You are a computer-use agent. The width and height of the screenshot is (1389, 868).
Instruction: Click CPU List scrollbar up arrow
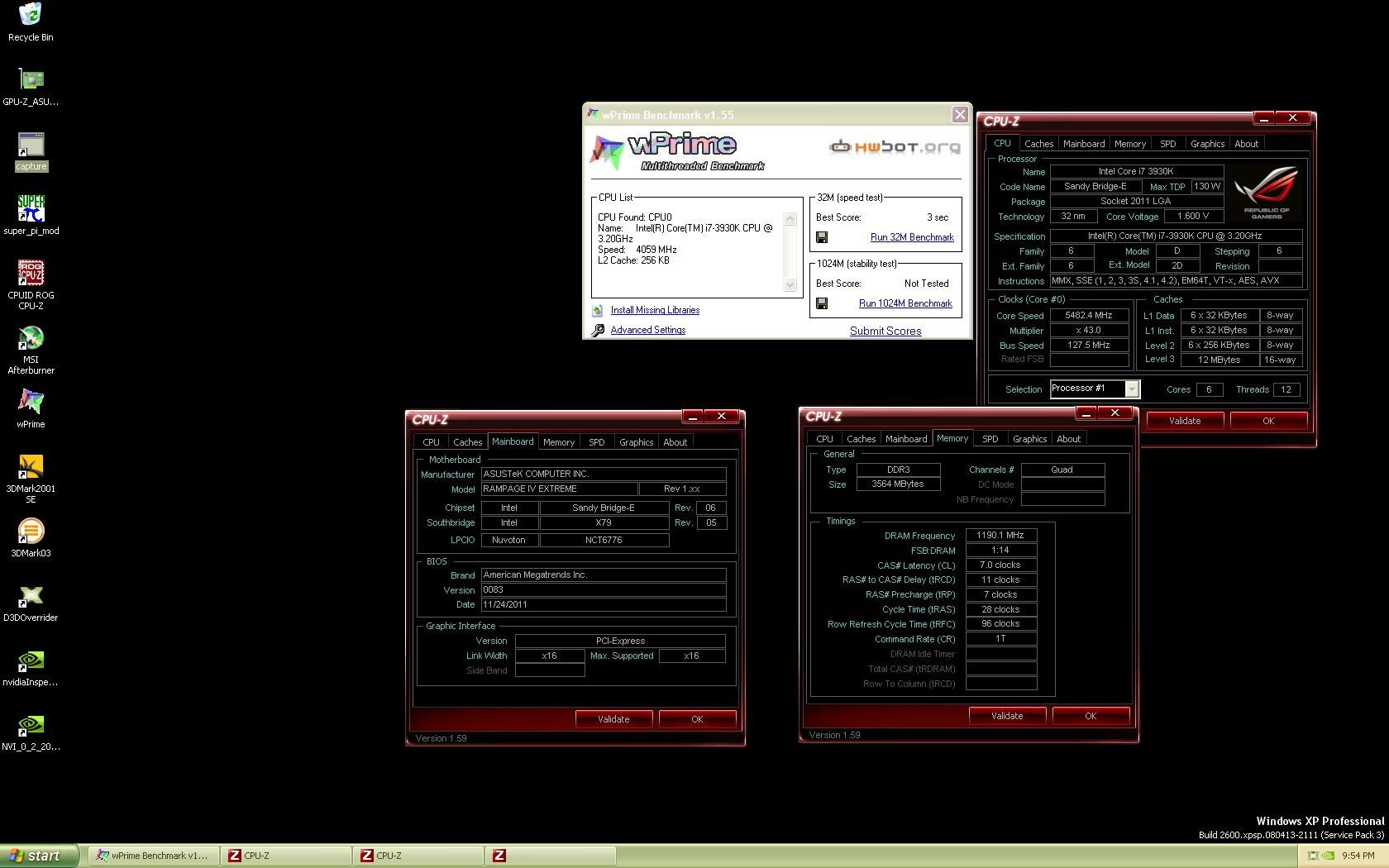pos(790,219)
